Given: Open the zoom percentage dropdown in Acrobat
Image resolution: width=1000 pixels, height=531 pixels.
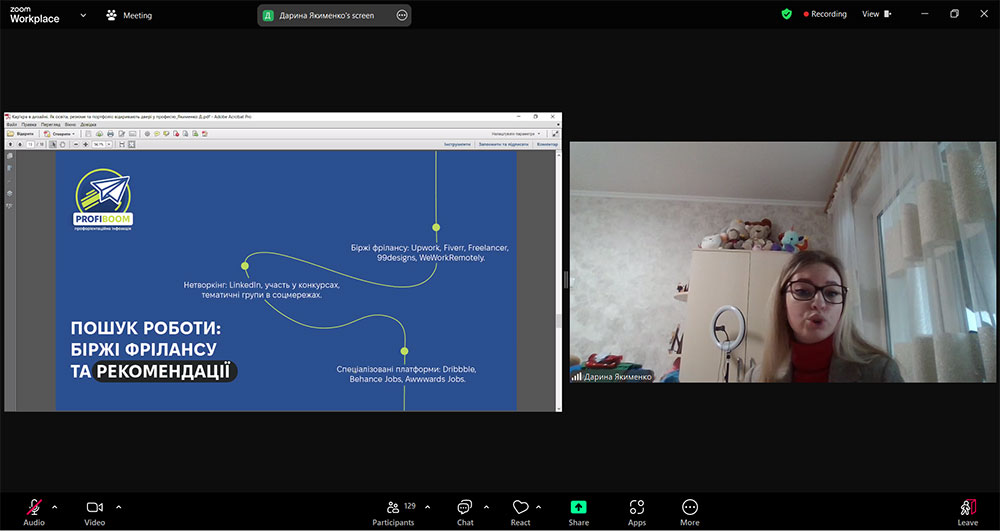Looking at the screenshot, I should click(x=109, y=145).
